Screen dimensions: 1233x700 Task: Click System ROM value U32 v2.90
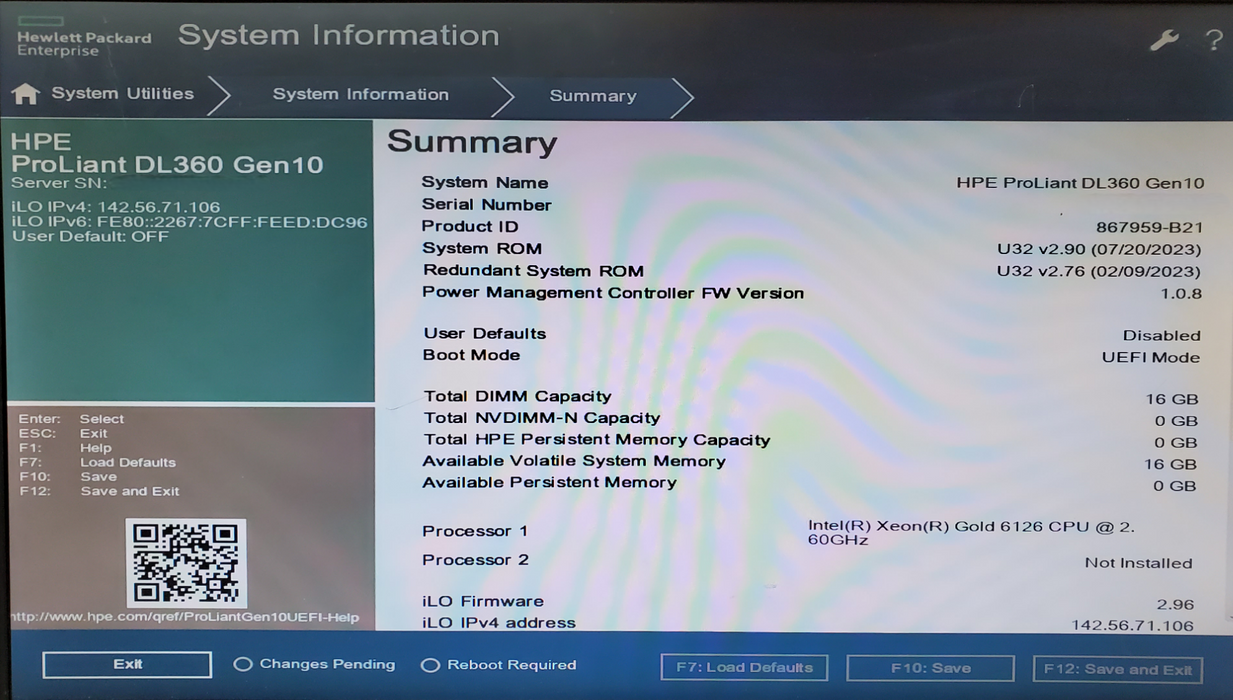(1099, 249)
